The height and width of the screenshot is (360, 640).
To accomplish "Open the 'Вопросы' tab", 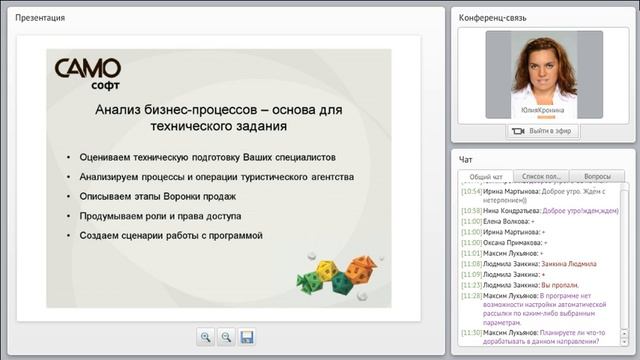I will pyautogui.click(x=597, y=176).
